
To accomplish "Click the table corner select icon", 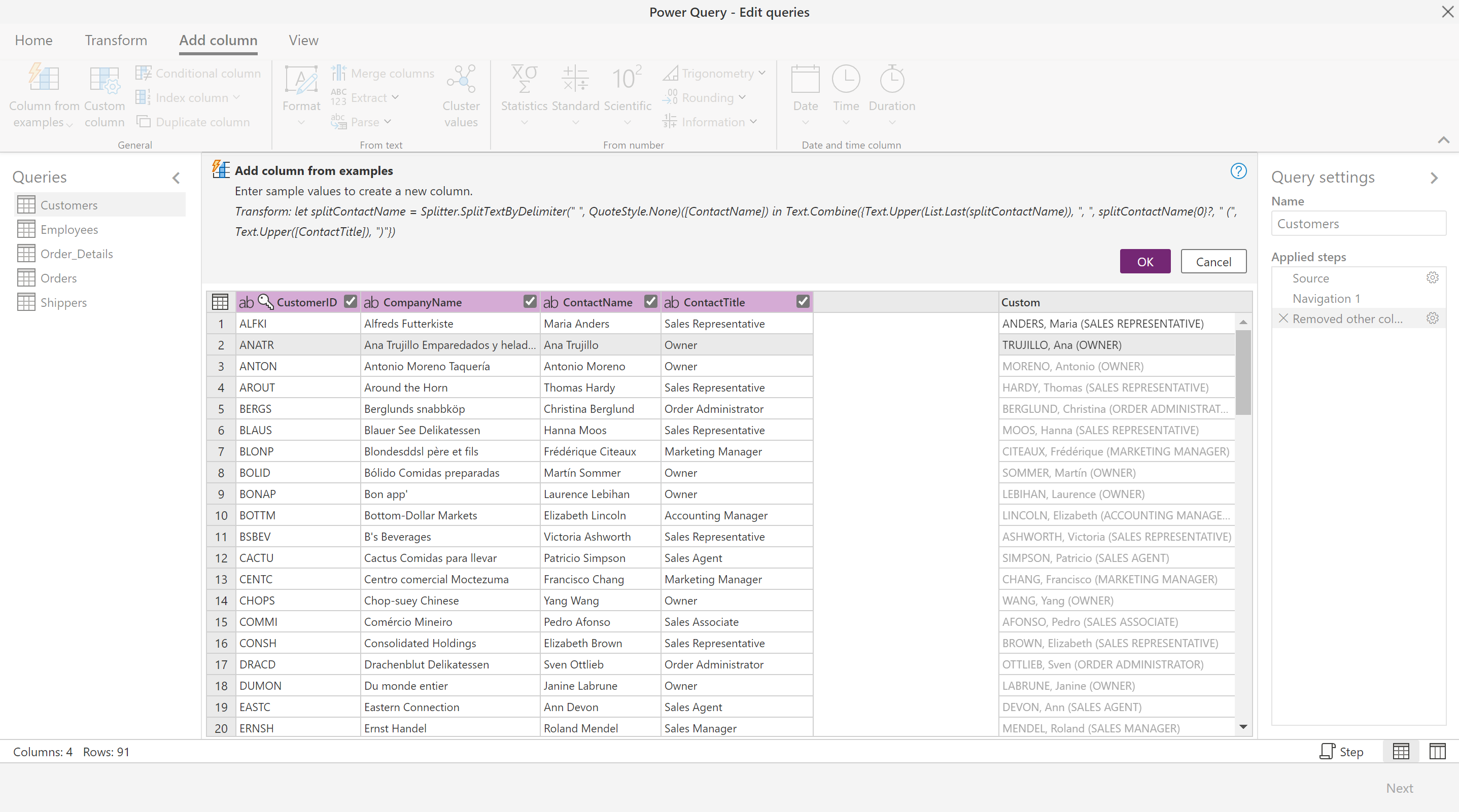I will (x=220, y=302).
